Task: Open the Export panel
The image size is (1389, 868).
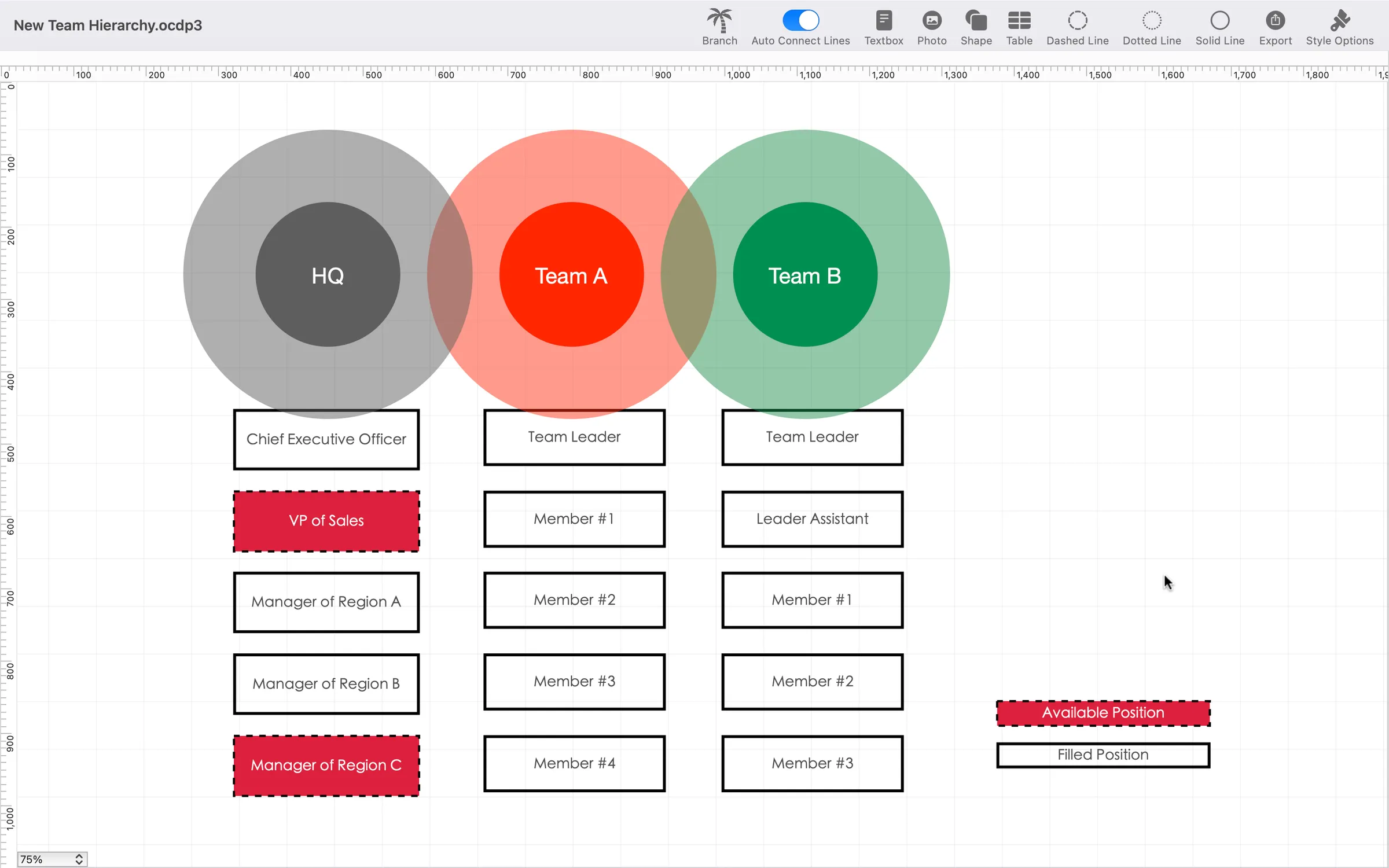Action: point(1276,25)
